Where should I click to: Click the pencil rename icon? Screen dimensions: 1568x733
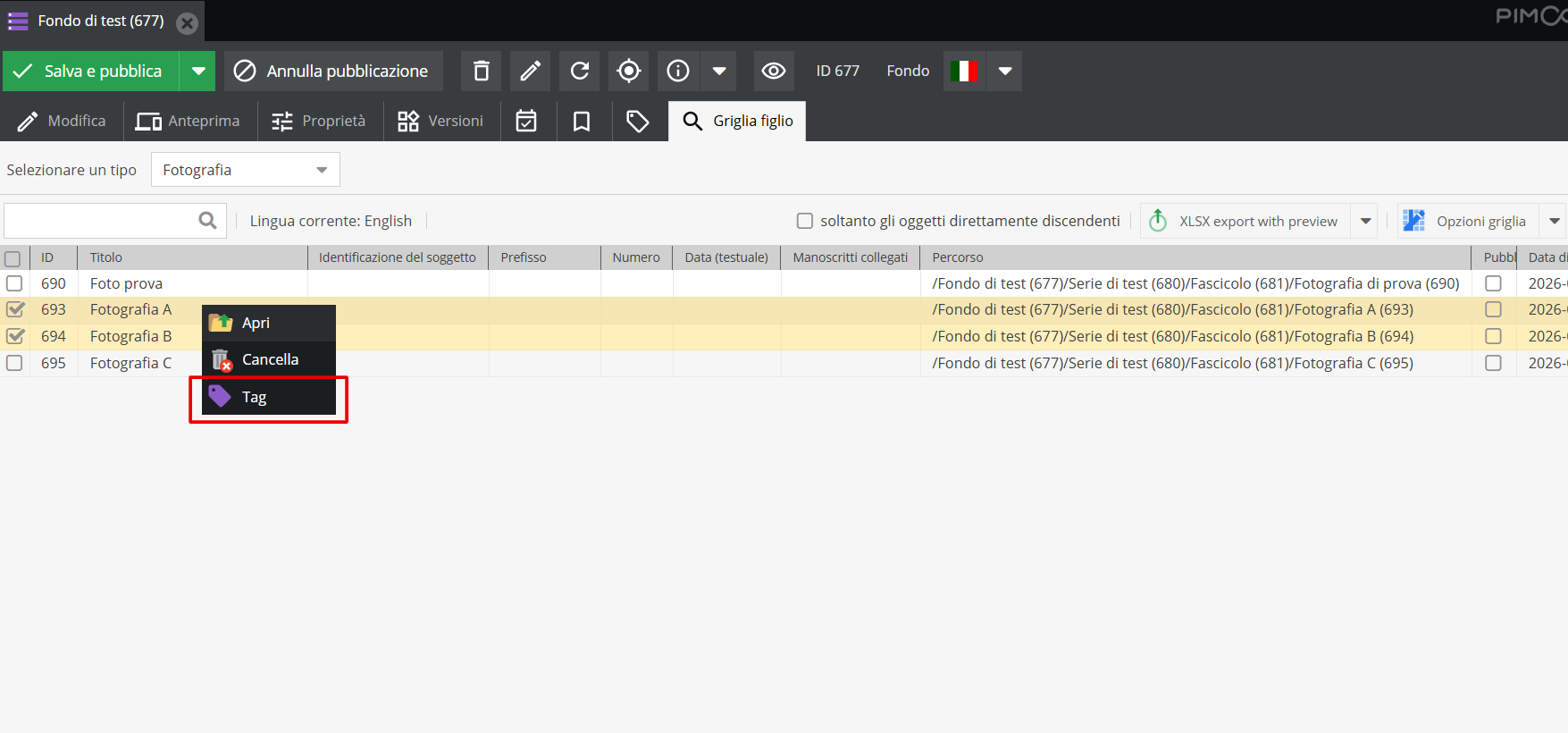[530, 71]
